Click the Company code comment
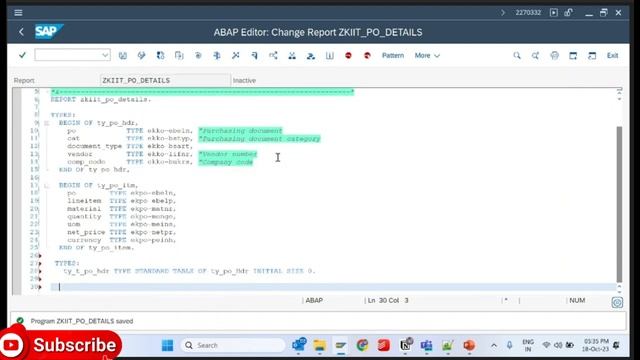Screen dimensions: 640x360 click(x=226, y=162)
